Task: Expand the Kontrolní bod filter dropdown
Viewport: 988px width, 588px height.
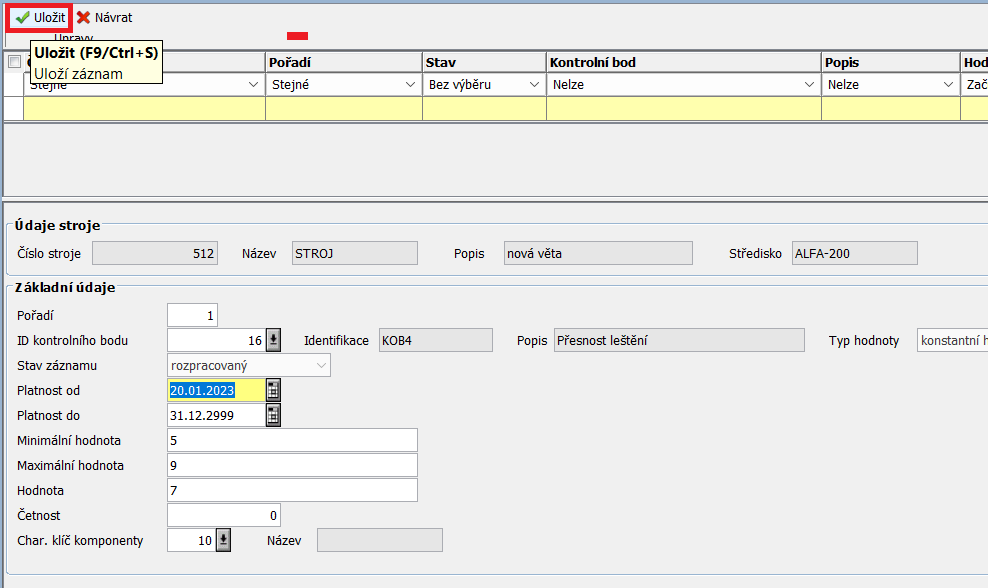Action: [809, 86]
